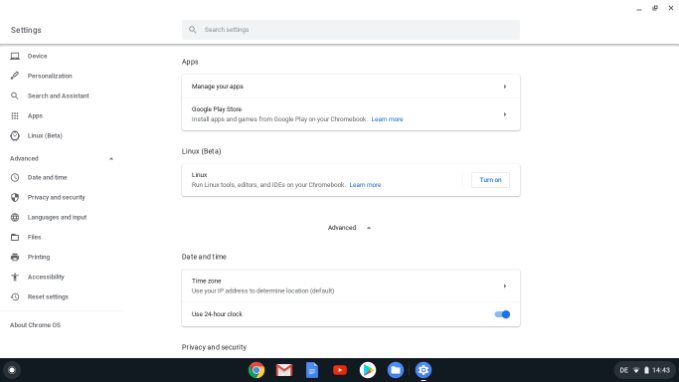Click the Wi-Fi icon in system tray
This screenshot has width=679, height=382.
(636, 370)
